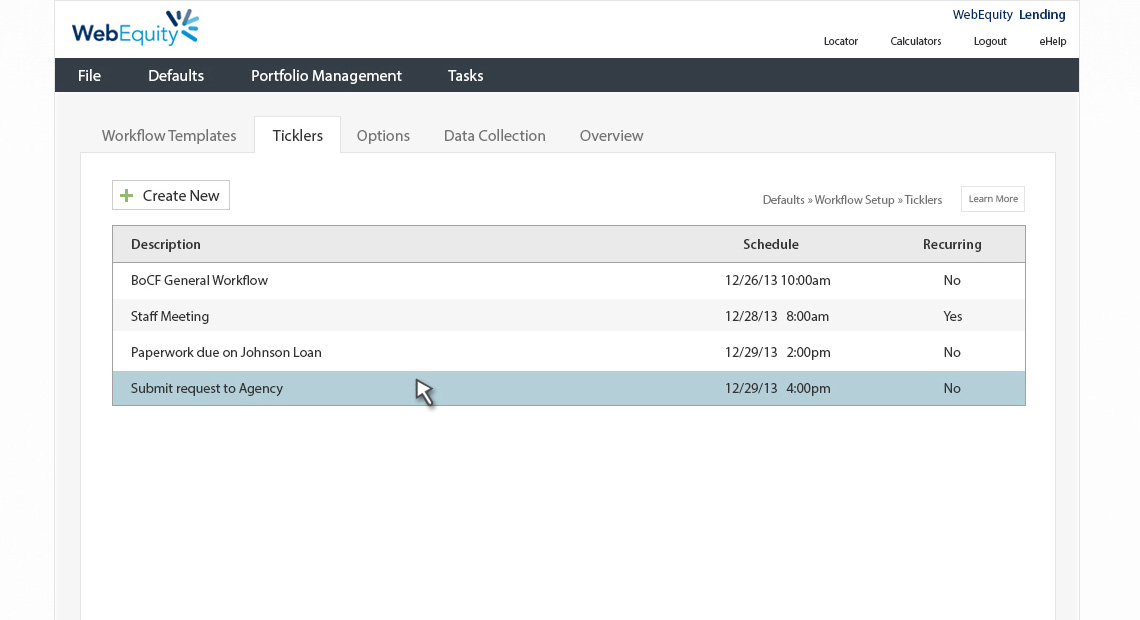
Task: Open Portfolio Management menu
Action: coord(326,76)
